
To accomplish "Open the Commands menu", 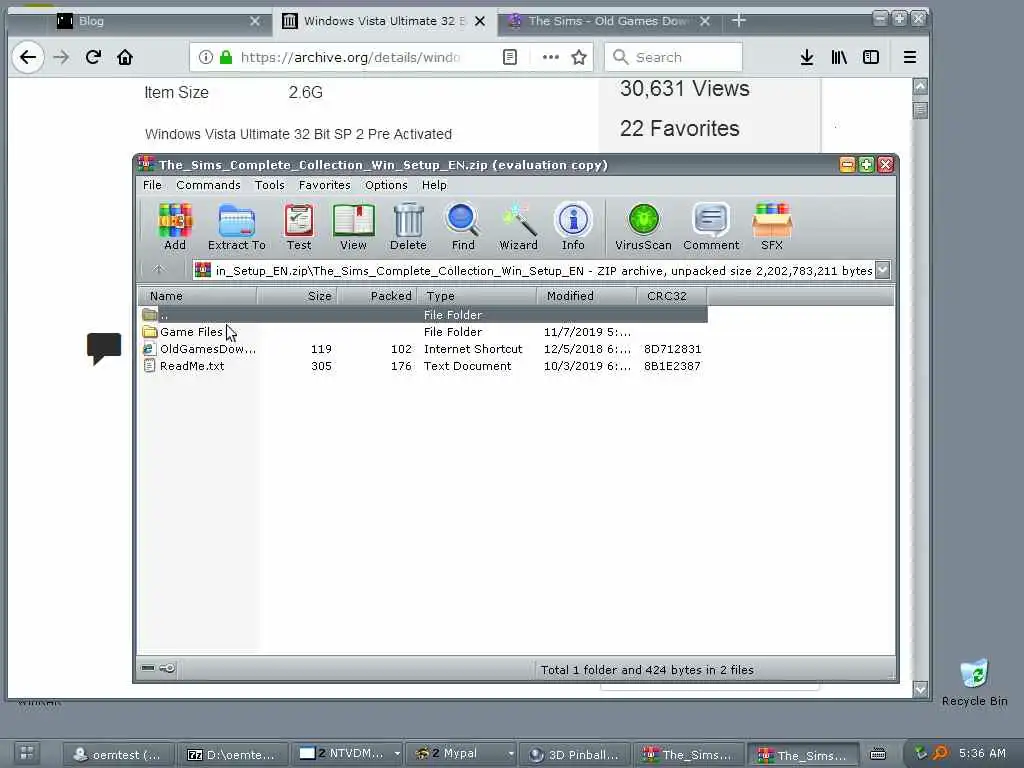I will tap(208, 185).
